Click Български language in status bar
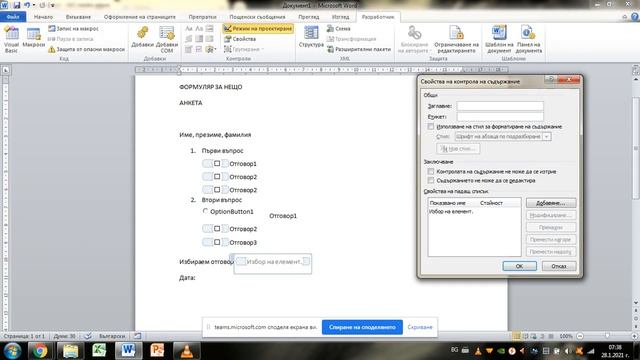The width and height of the screenshot is (640, 360). tap(112, 336)
